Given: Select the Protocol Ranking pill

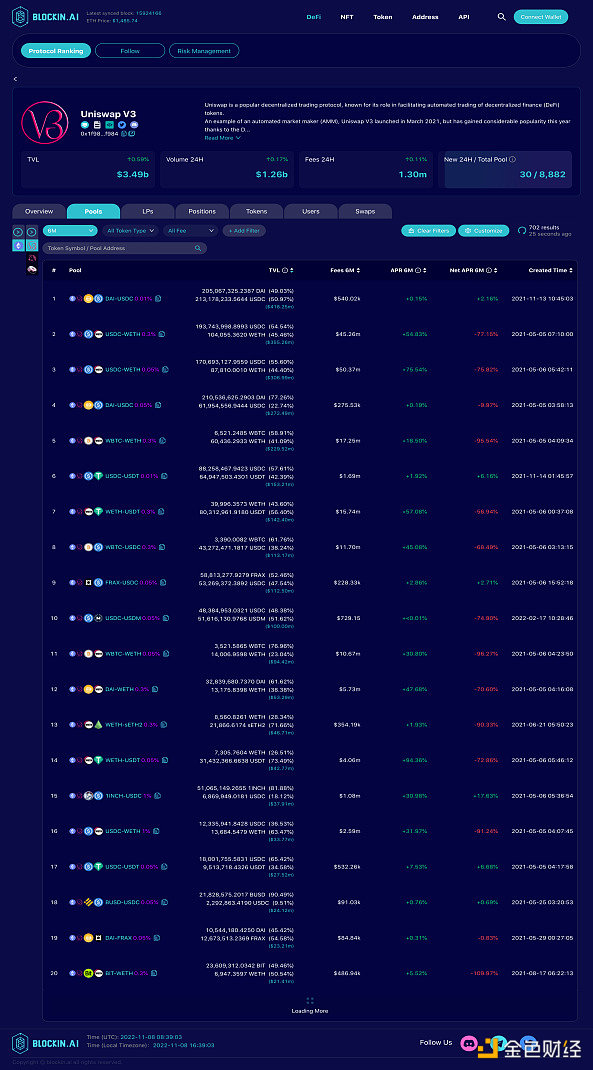Looking at the screenshot, I should [x=56, y=50].
